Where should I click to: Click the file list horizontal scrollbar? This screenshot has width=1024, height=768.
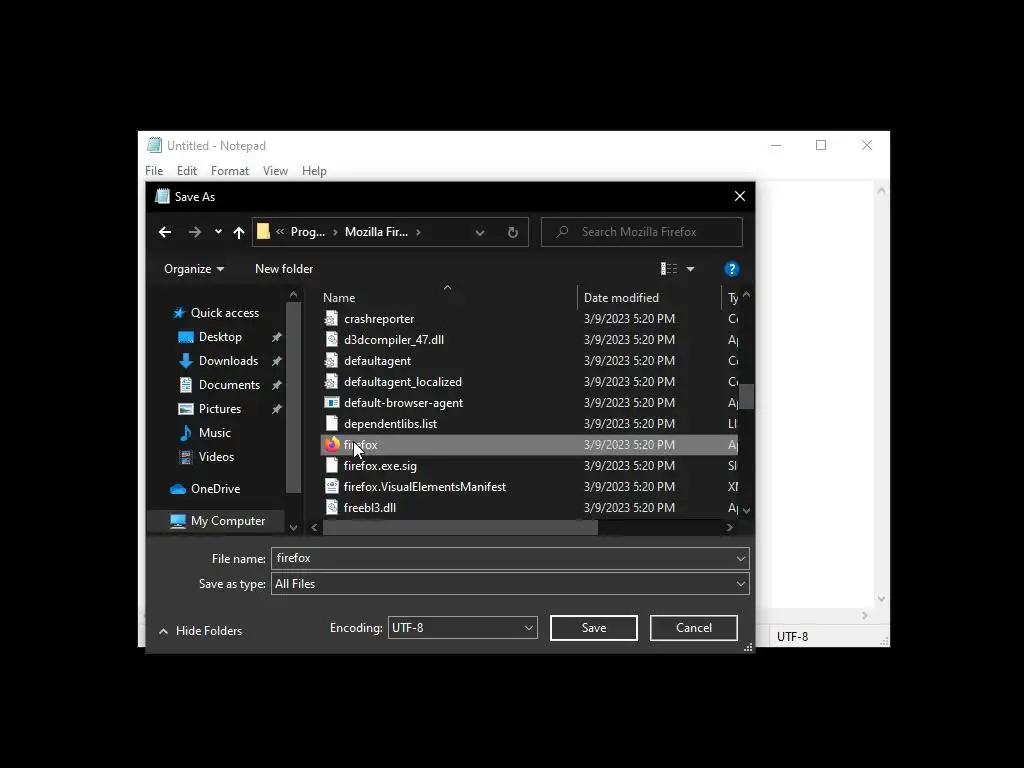[x=460, y=528]
